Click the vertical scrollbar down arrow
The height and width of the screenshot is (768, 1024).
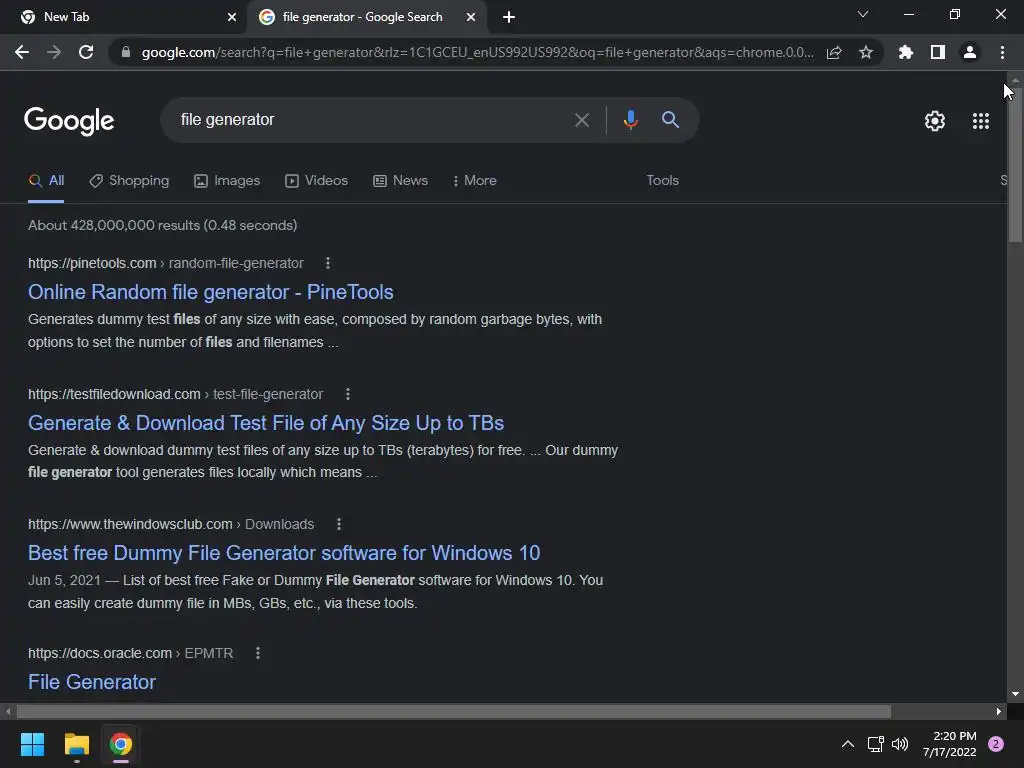point(1015,694)
